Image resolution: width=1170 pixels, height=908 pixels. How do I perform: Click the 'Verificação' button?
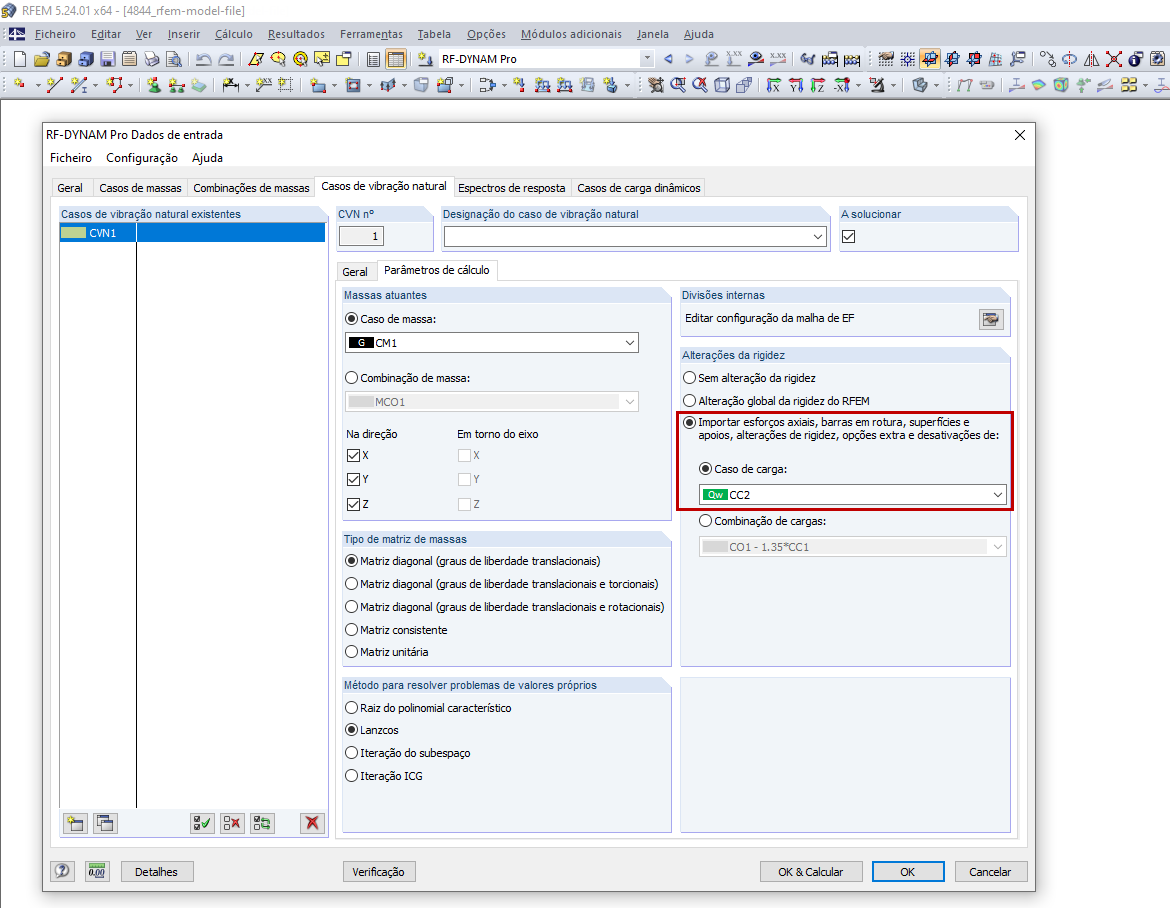coord(378,871)
